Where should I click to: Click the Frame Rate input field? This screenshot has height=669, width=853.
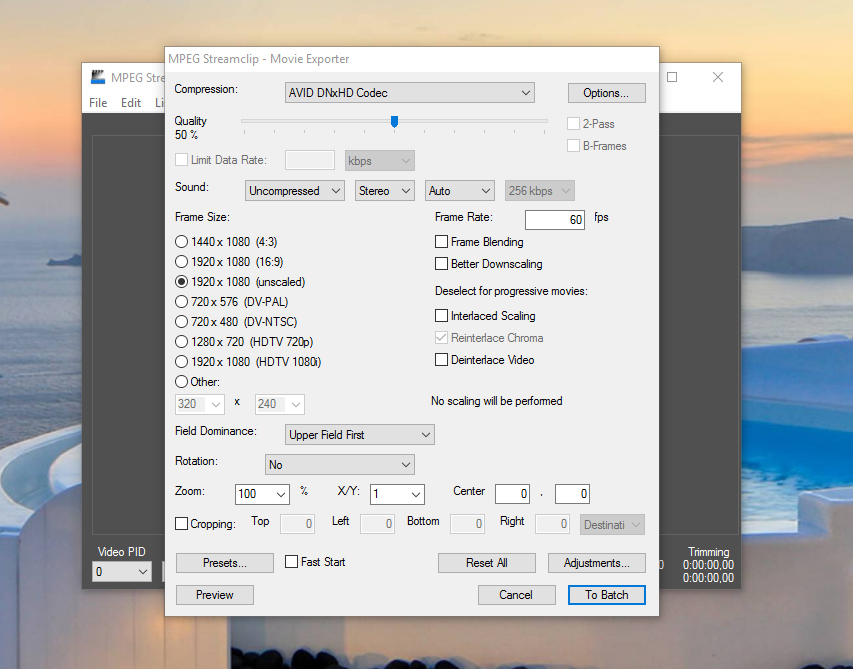coord(555,220)
